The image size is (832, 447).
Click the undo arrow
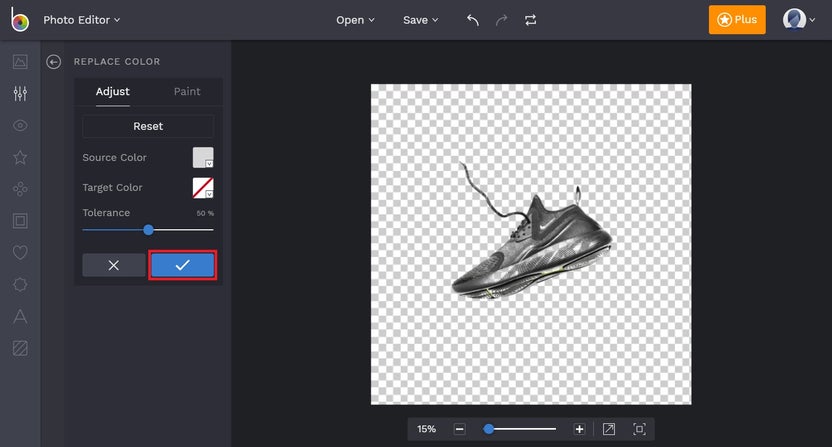click(x=473, y=20)
